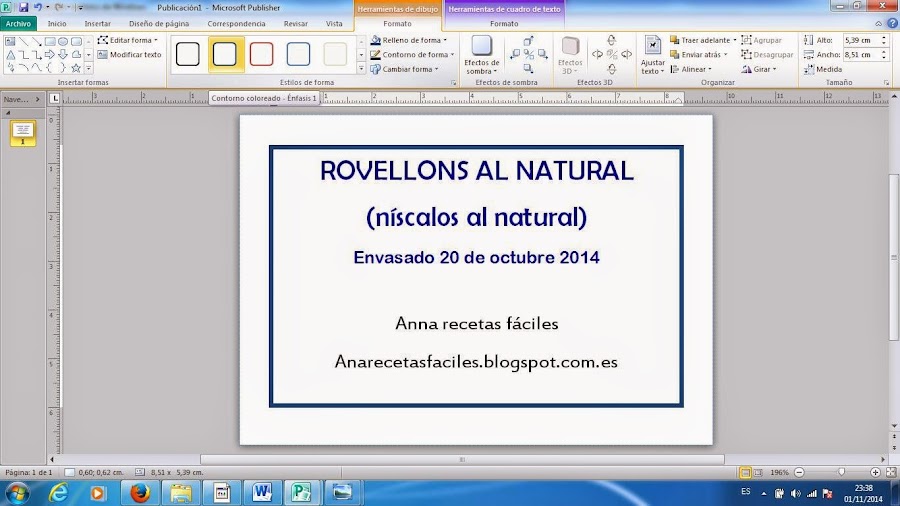The image size is (900, 506).
Task: Select the five-point star shape
Action: [x=76, y=68]
